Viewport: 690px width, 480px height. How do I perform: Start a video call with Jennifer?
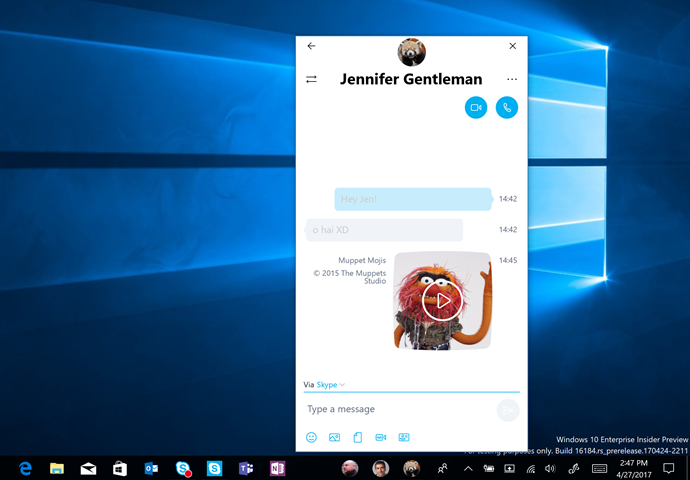(x=476, y=107)
